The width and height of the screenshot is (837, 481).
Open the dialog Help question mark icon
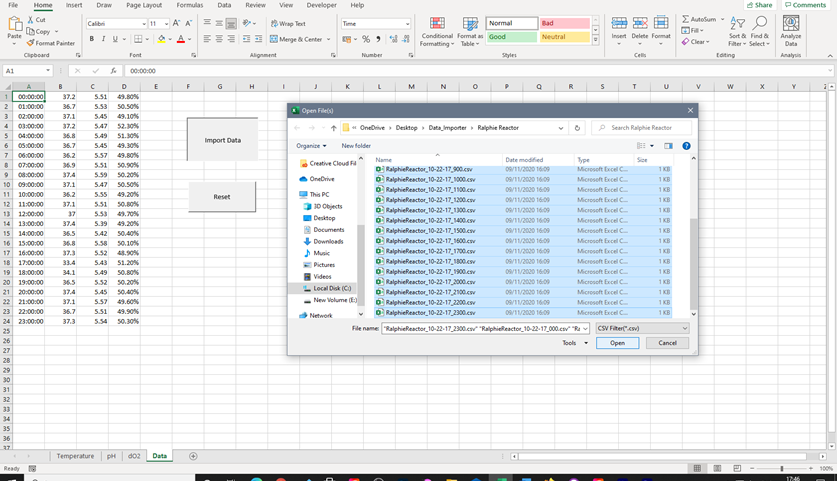(x=686, y=146)
